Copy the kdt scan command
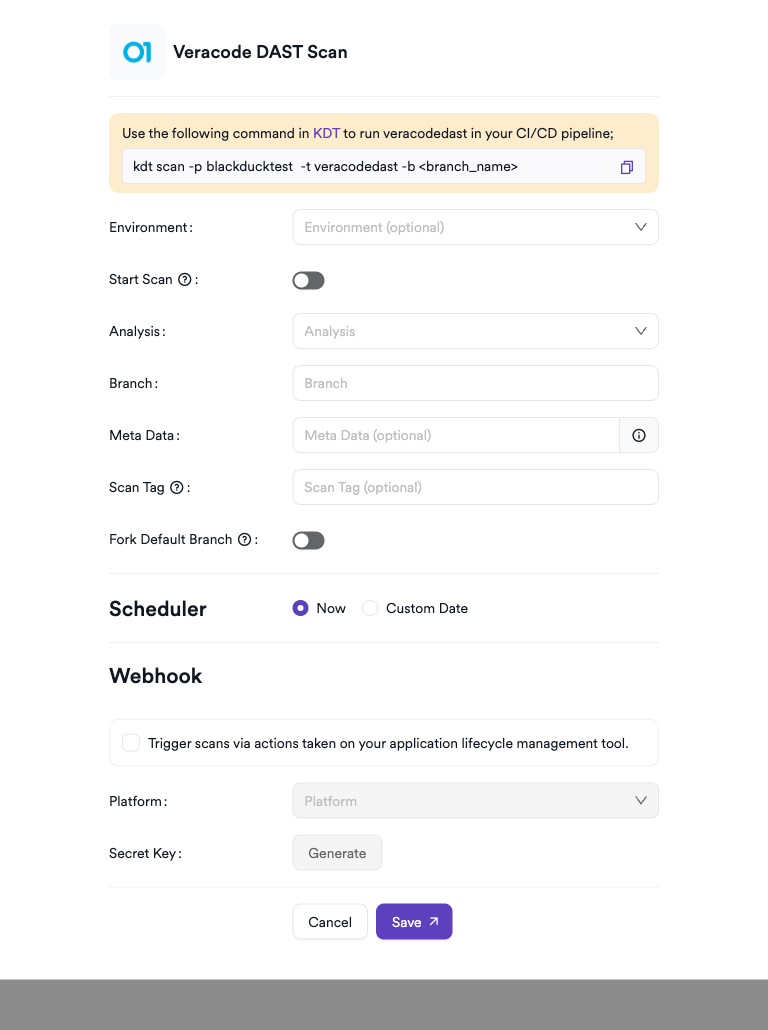Image resolution: width=768 pixels, height=1030 pixels. [x=627, y=167]
